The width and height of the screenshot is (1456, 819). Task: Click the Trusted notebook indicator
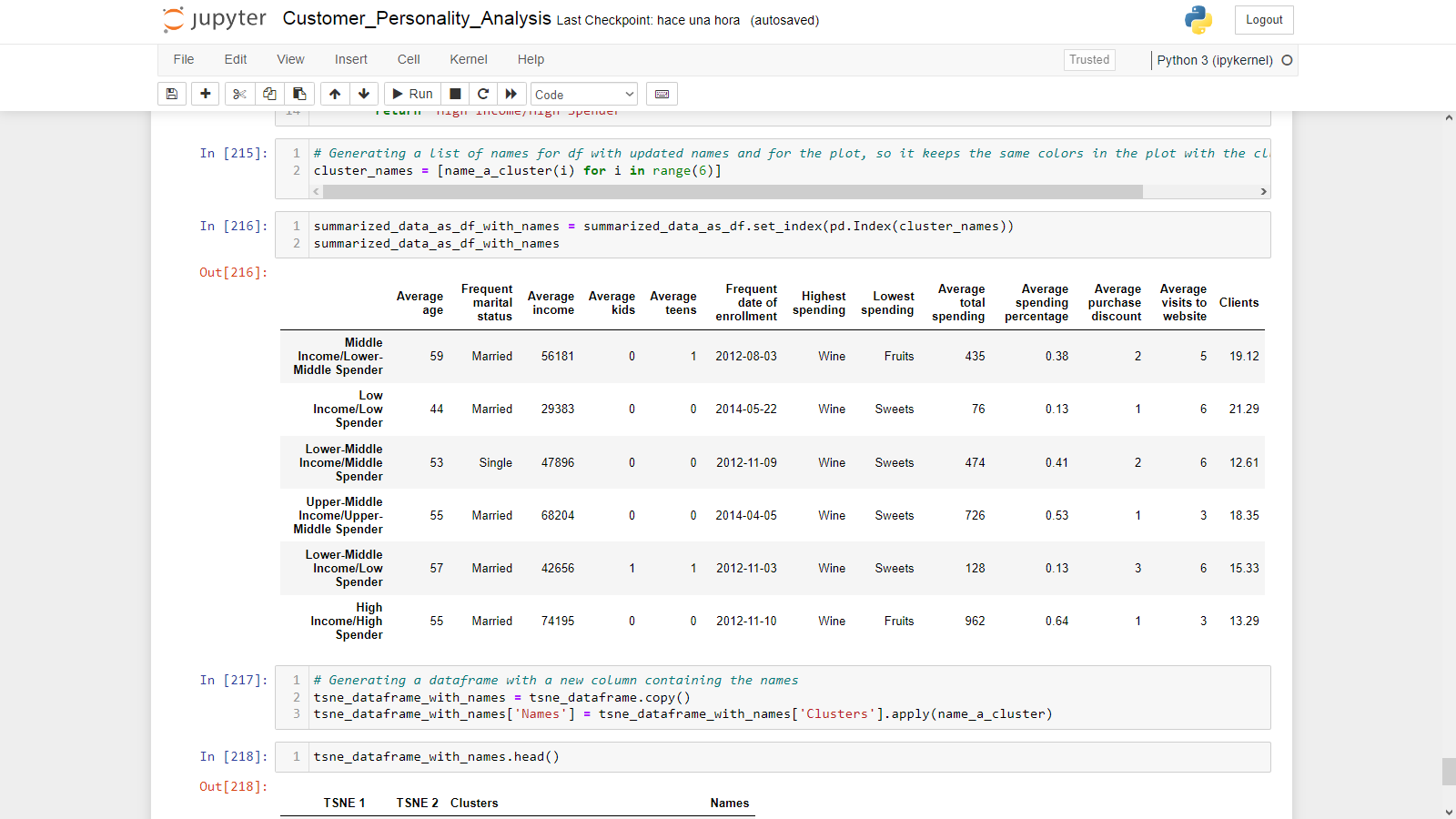(x=1089, y=60)
